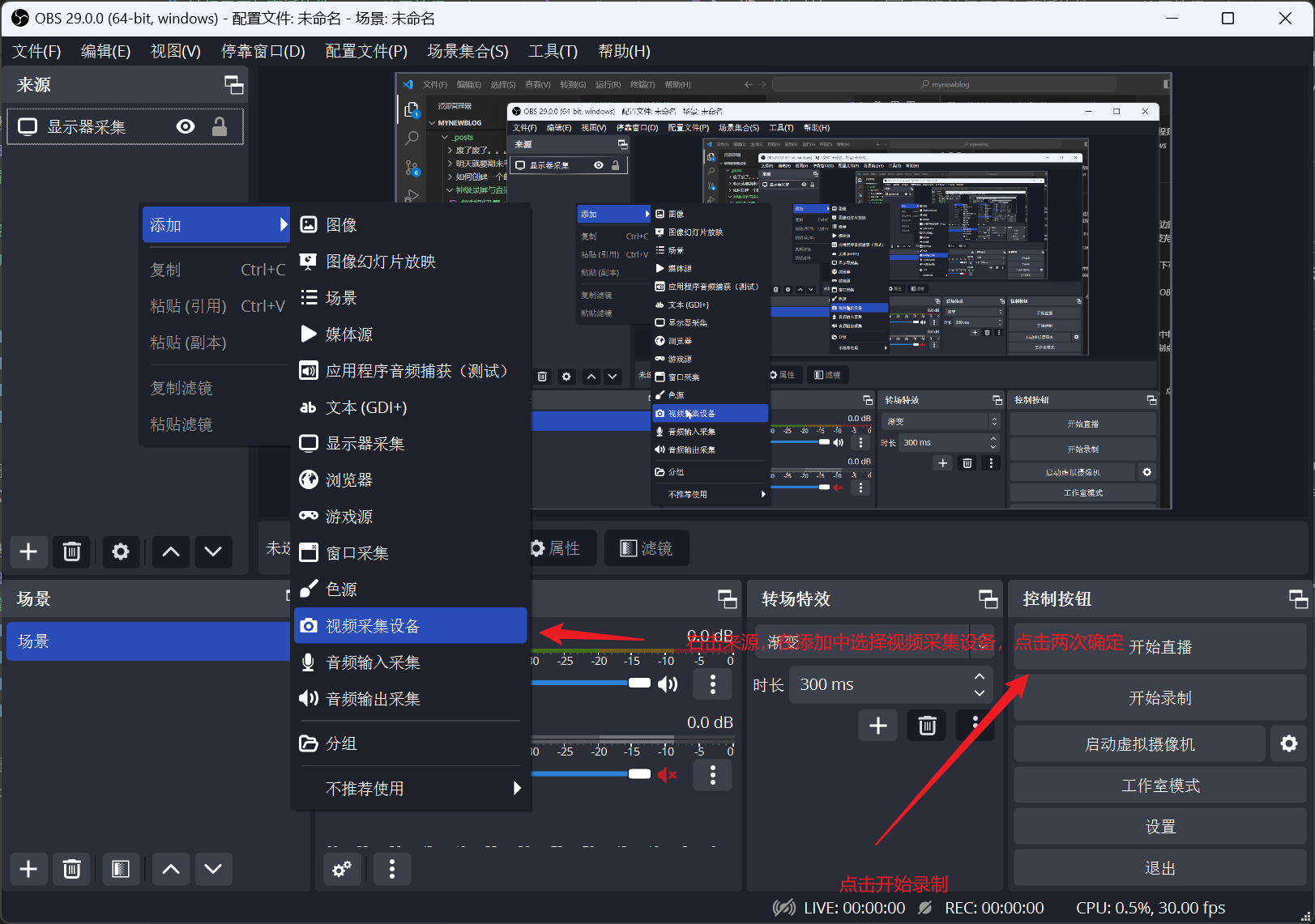The image size is (1315, 924).
Task: Click 粘贴 (引用) in the context menu
Action: point(216,306)
